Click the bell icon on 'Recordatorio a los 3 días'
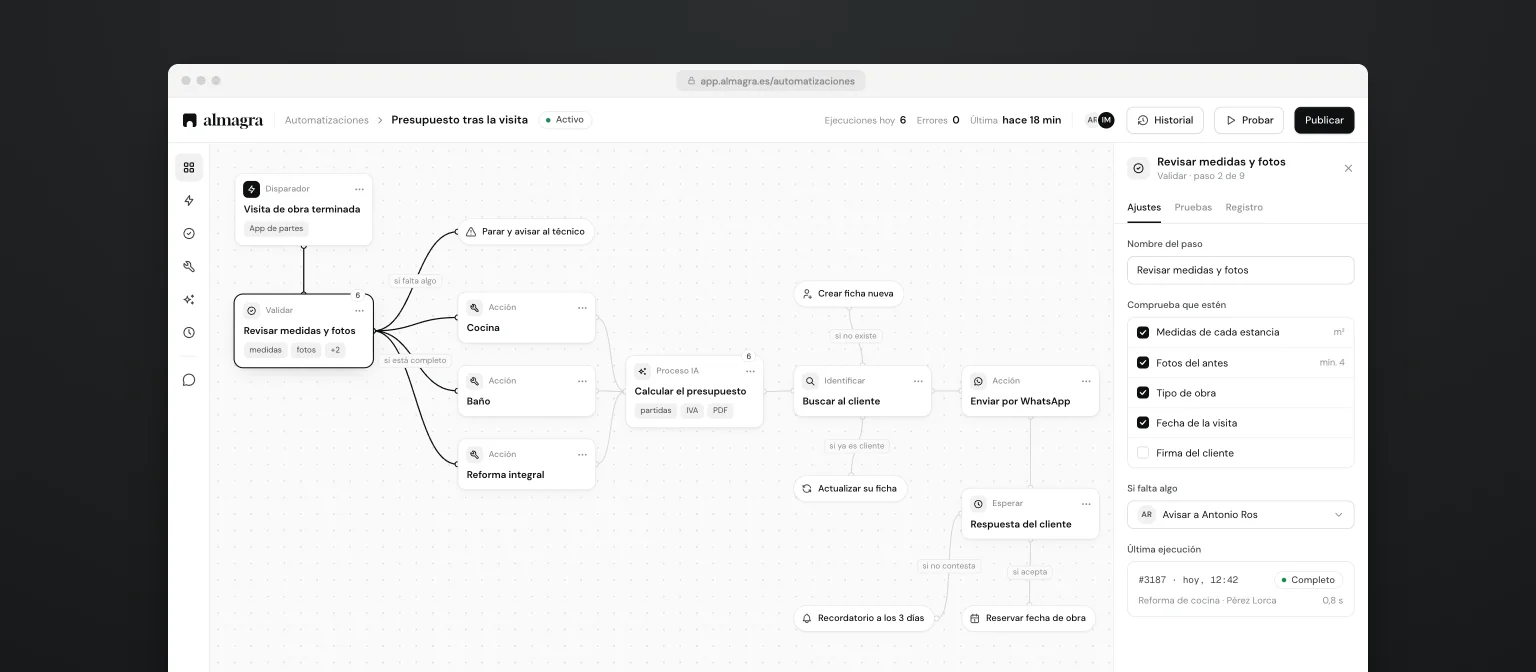Screen dimensions: 1536x672 click(807, 618)
